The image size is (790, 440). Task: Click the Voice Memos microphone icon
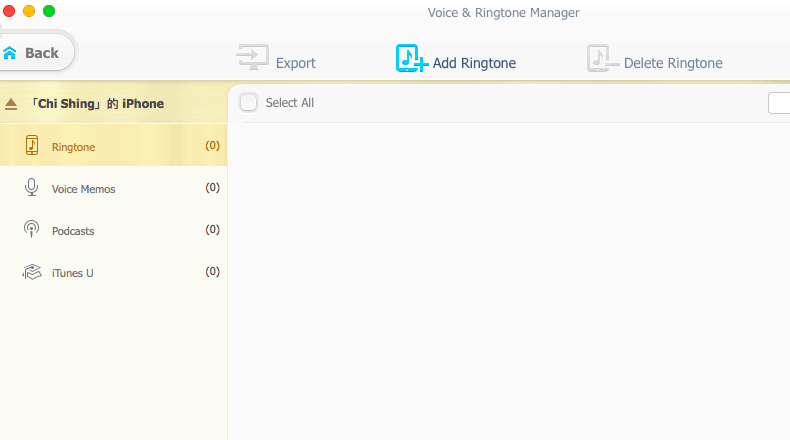coord(32,188)
